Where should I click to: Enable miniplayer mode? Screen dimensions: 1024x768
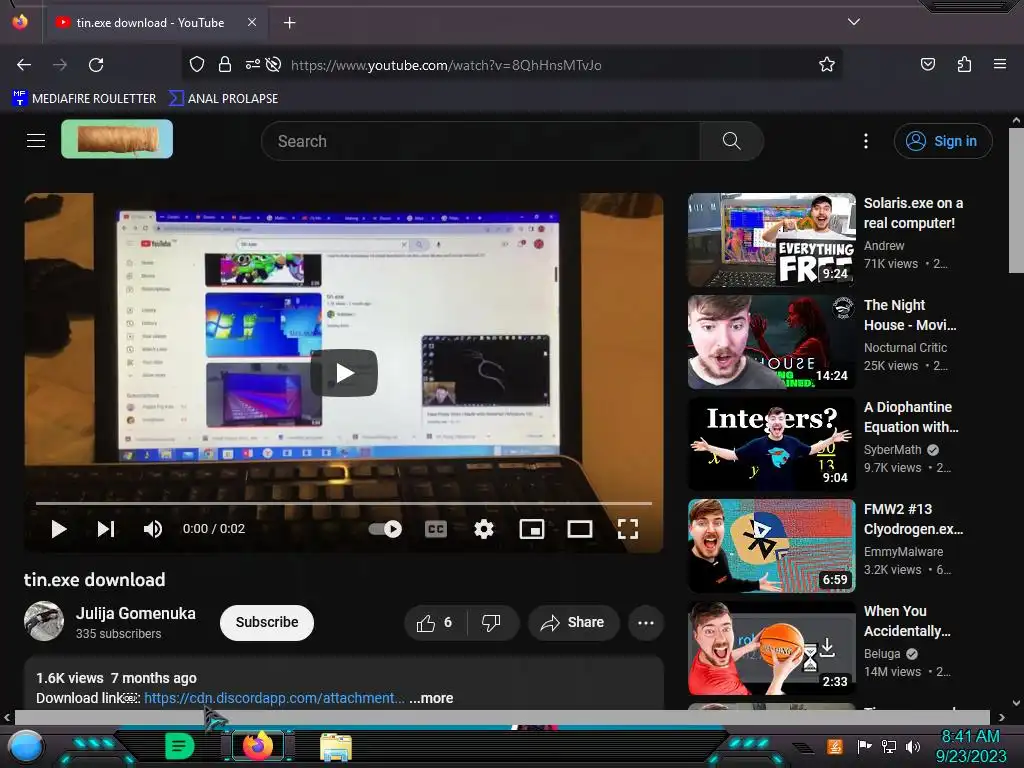click(x=532, y=529)
